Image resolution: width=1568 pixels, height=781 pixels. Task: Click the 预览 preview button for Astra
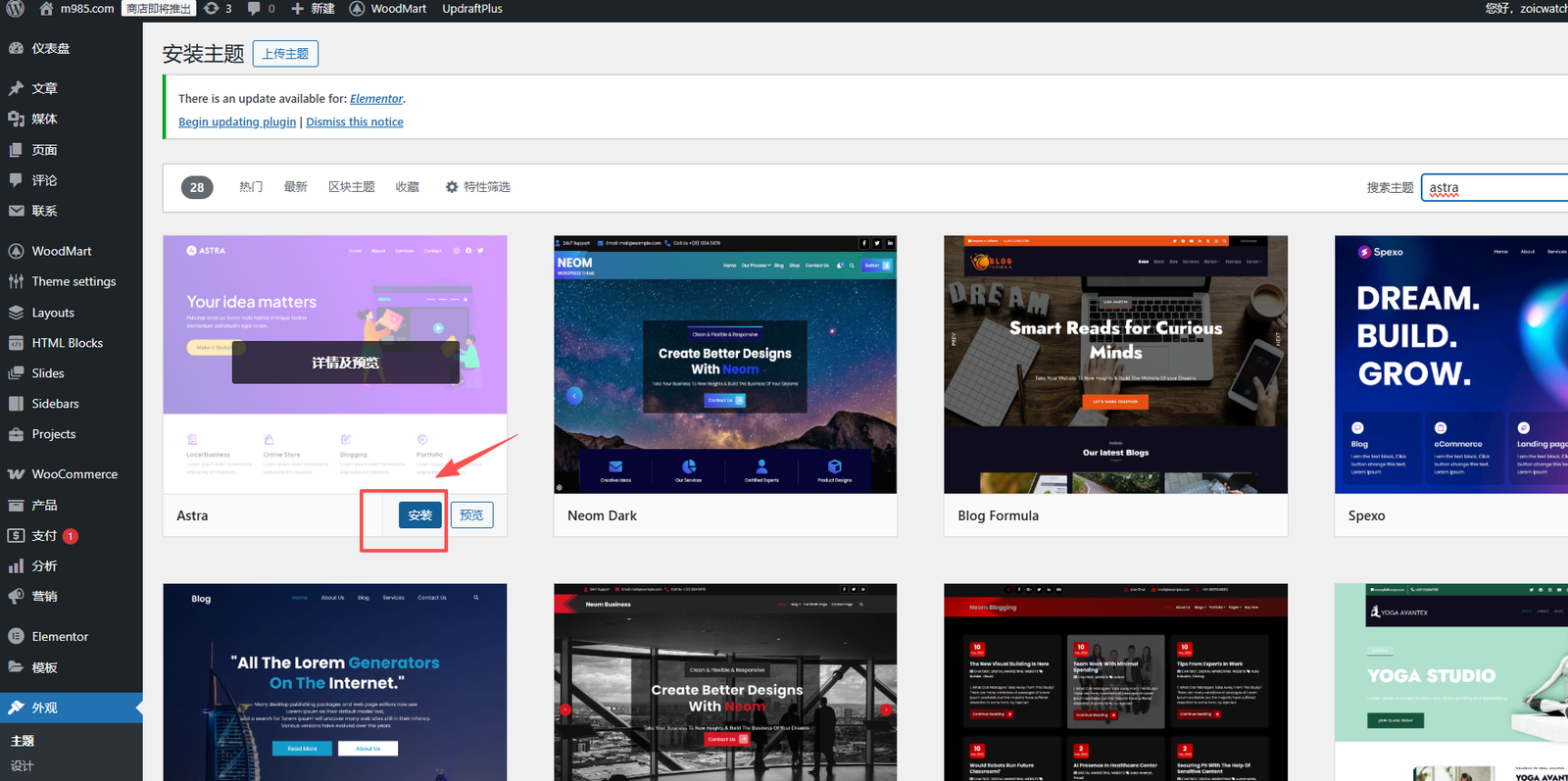point(471,515)
